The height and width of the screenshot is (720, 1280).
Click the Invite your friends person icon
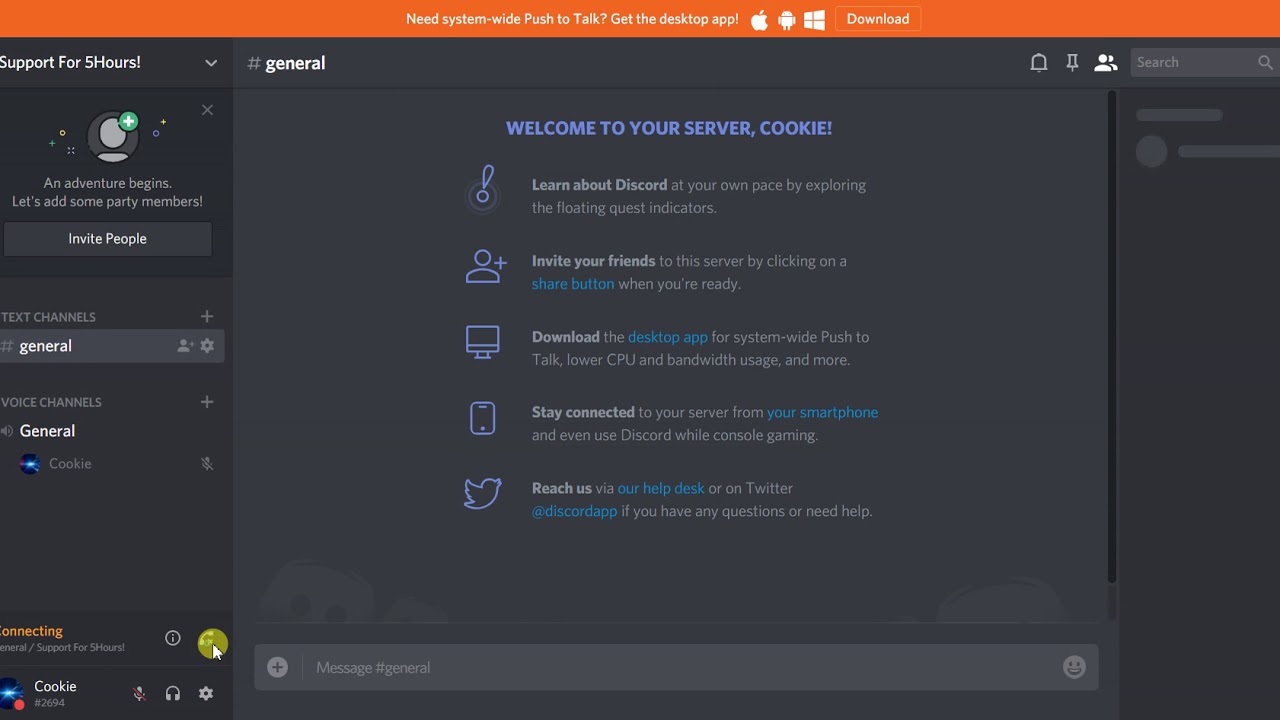(x=486, y=266)
